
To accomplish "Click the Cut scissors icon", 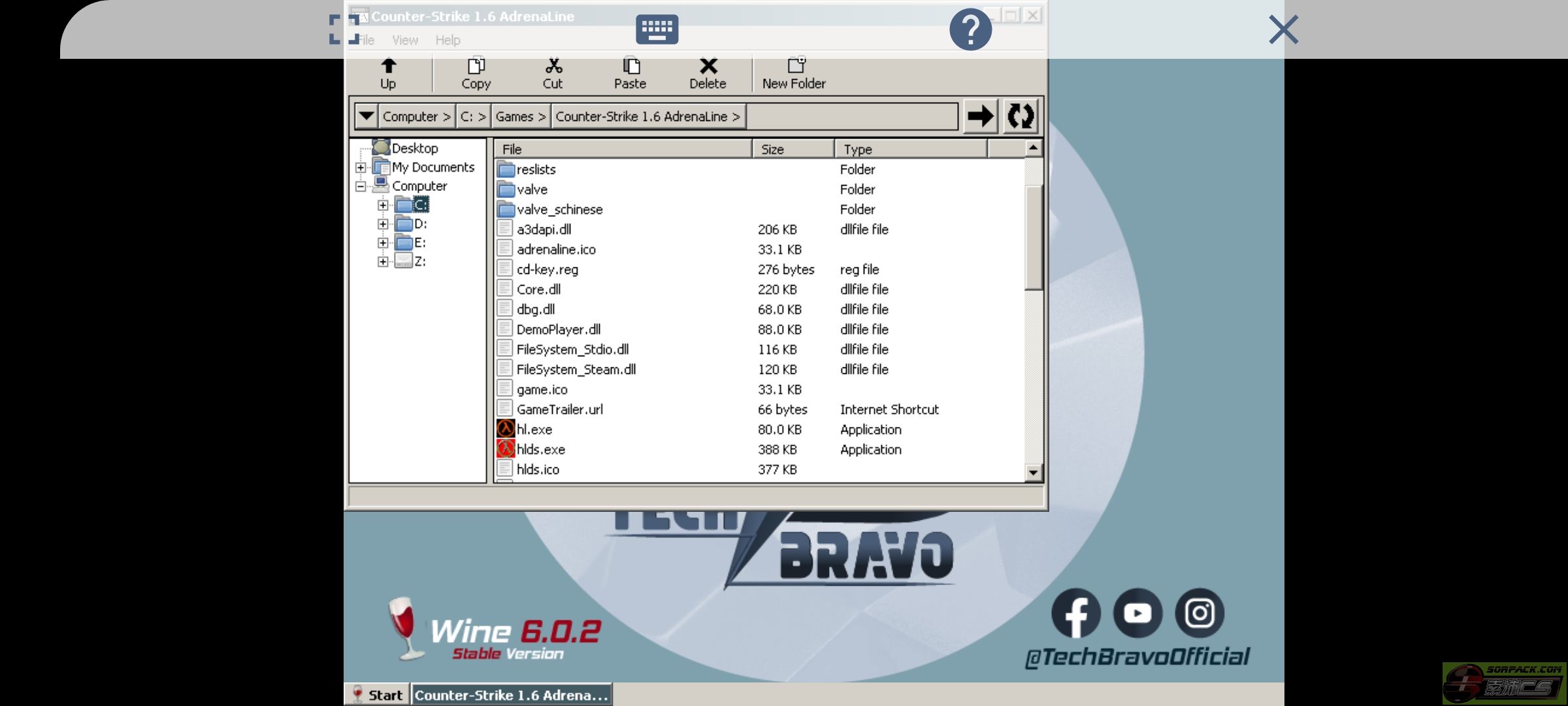I will coord(553,67).
